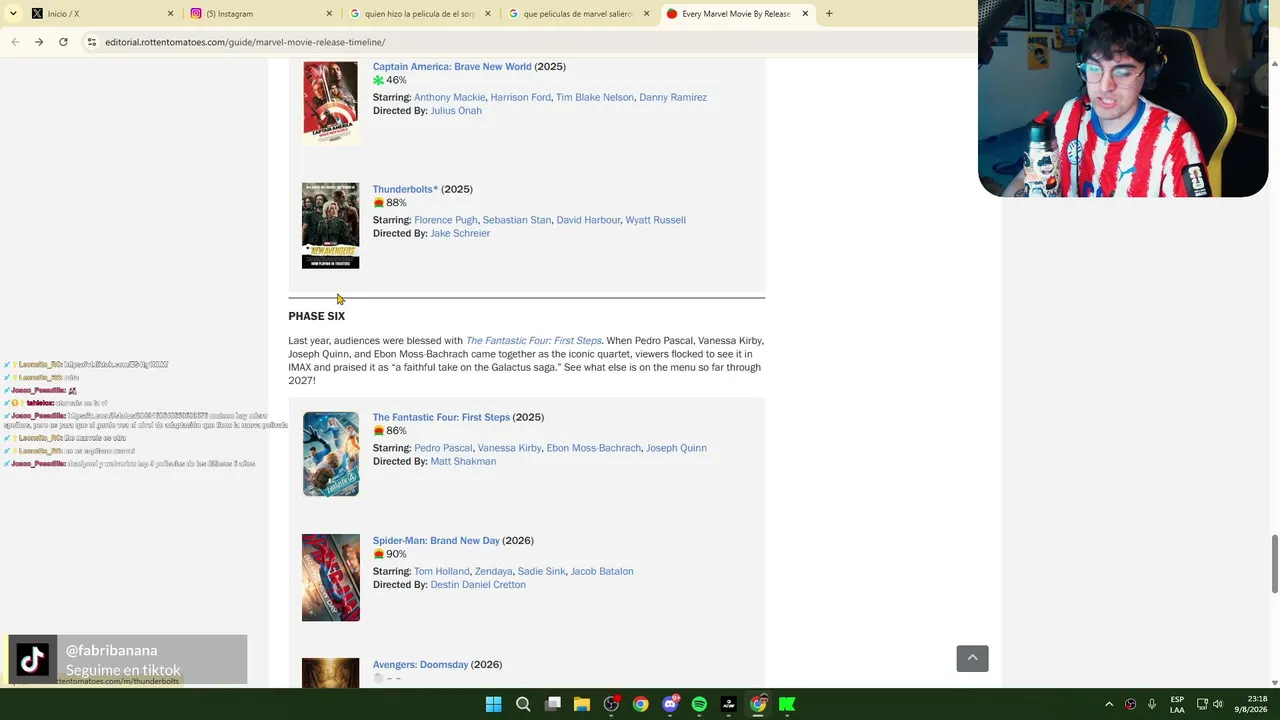Open Spider-Man: Brand New Day link

pyautogui.click(x=436, y=541)
